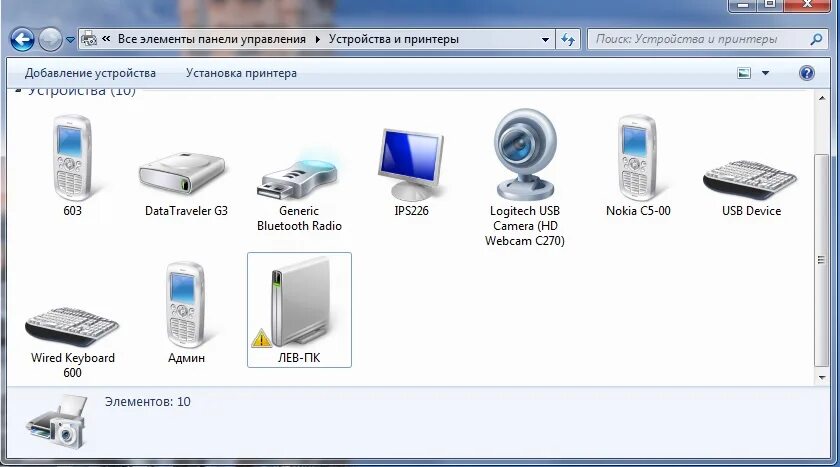Image resolution: width=840 pixels, height=467 pixels.
Task: Open address bar history dropdown
Action: pyautogui.click(x=545, y=40)
